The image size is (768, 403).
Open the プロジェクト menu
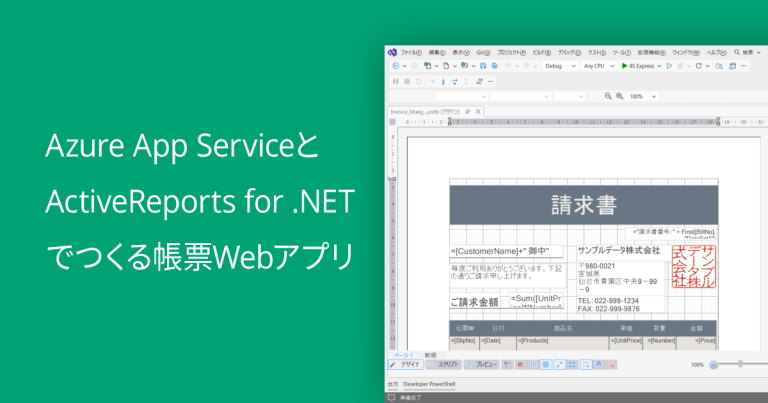[511, 52]
